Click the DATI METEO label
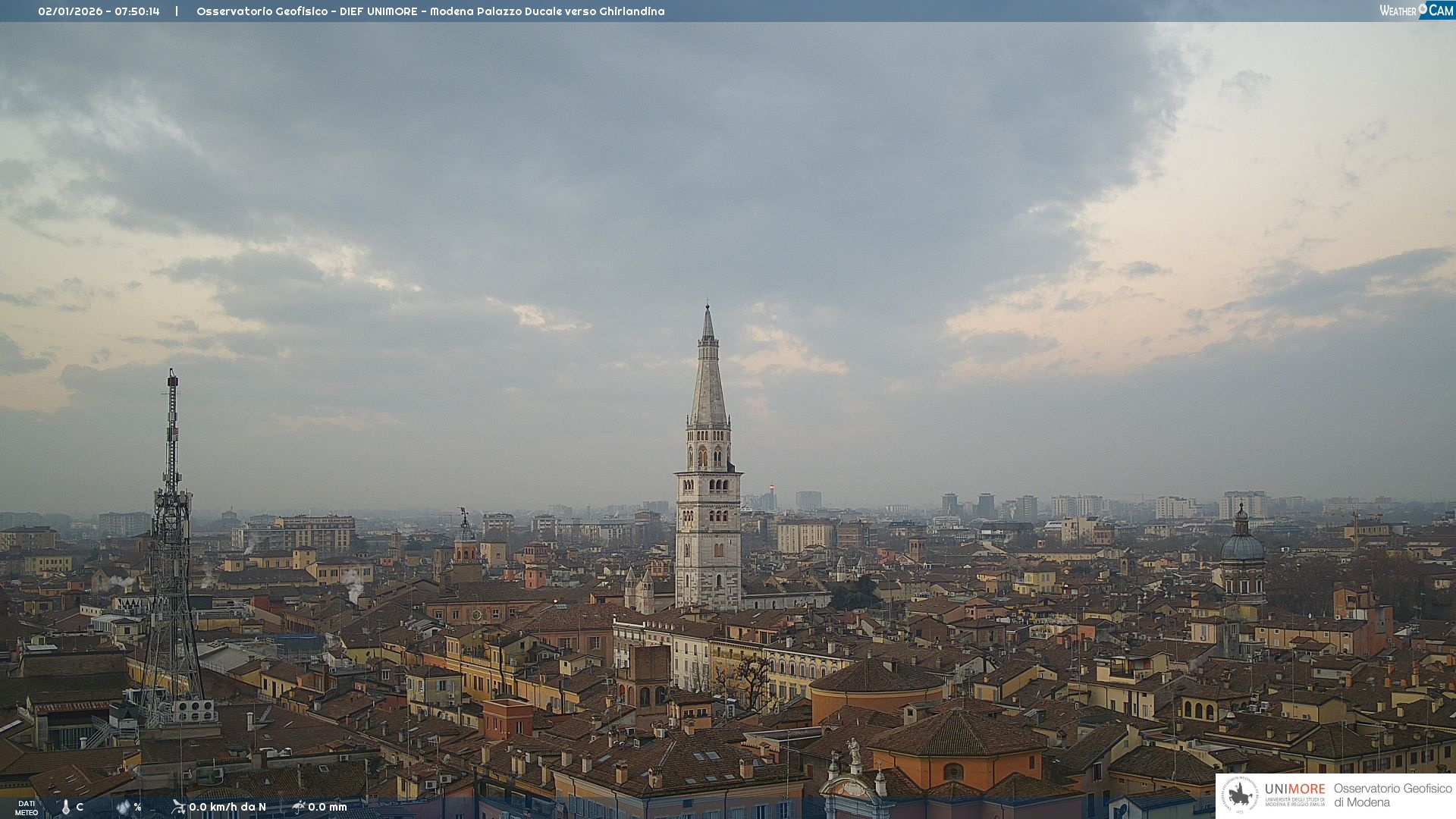 (27, 808)
